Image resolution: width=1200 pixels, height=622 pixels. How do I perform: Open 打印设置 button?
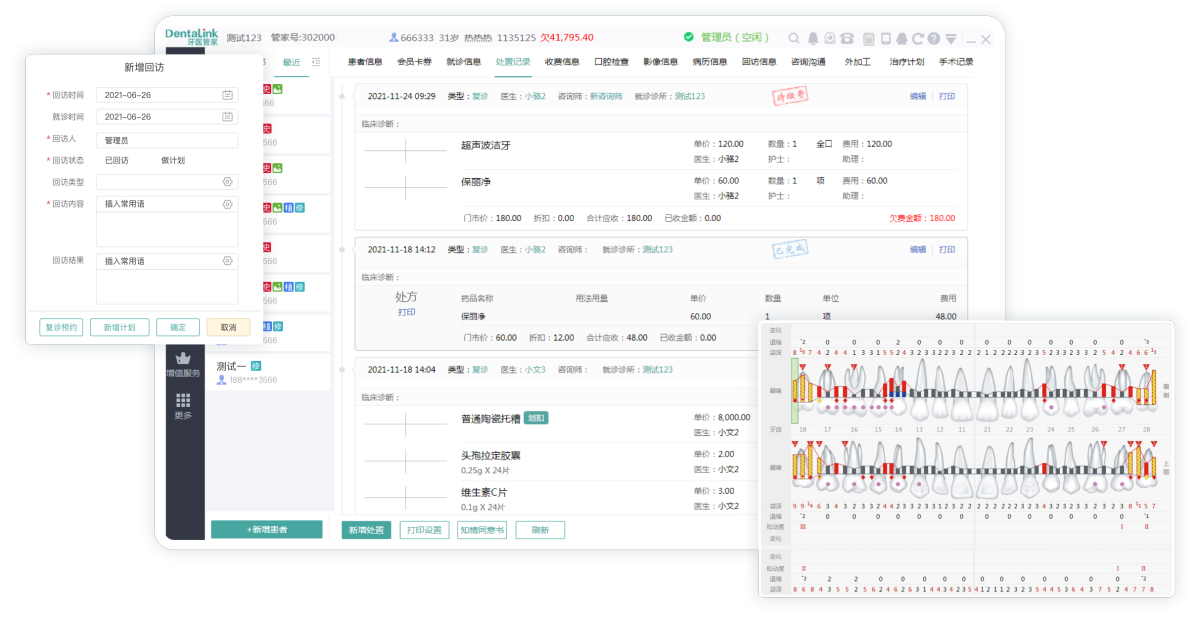pyautogui.click(x=425, y=530)
